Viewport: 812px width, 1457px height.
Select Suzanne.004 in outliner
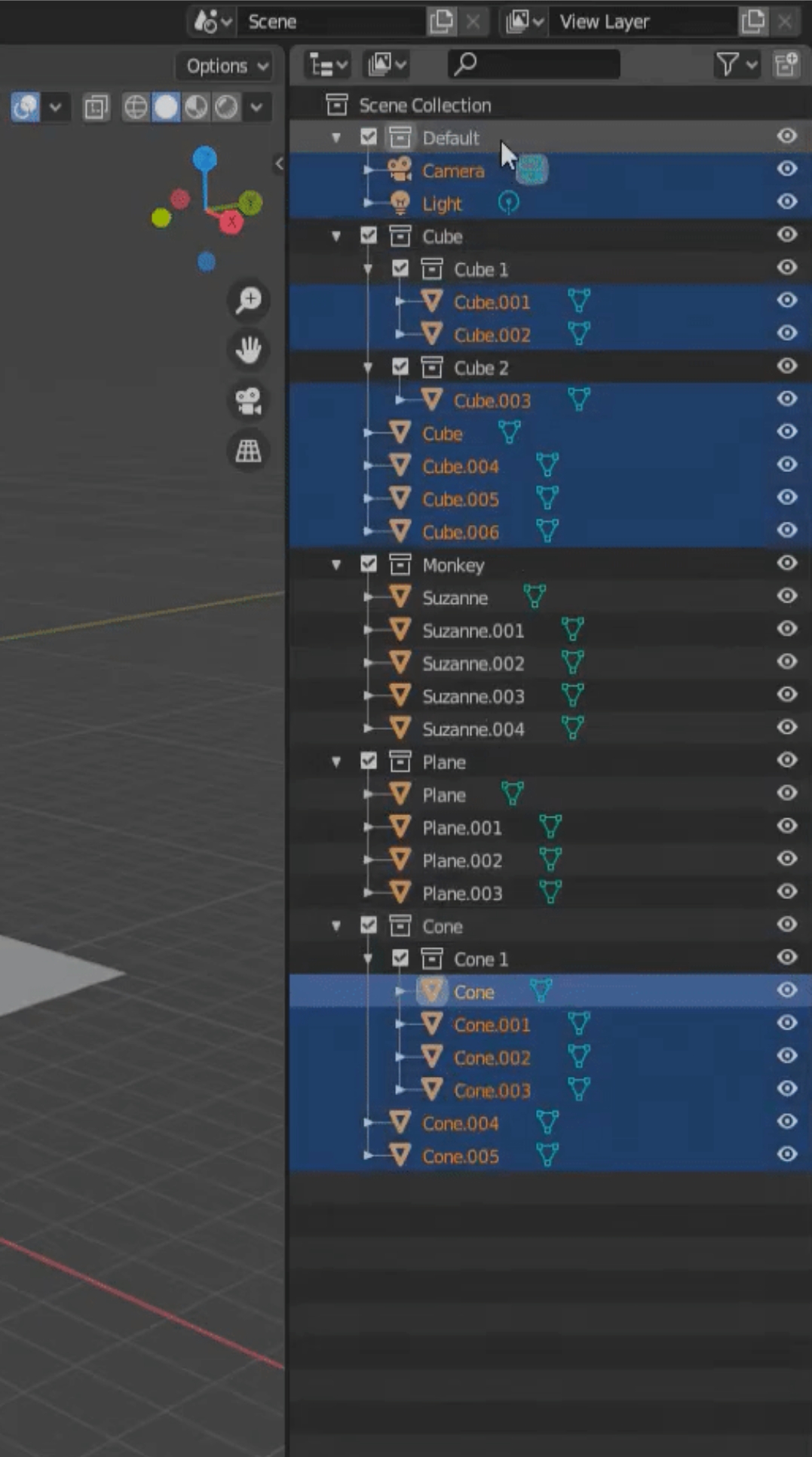click(x=473, y=729)
